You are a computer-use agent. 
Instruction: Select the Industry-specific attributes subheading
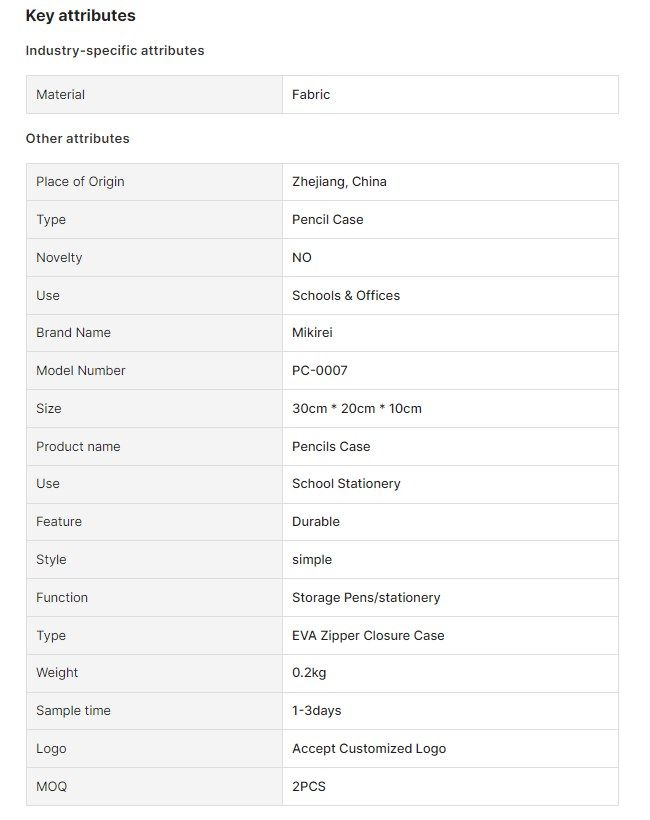[x=115, y=51]
